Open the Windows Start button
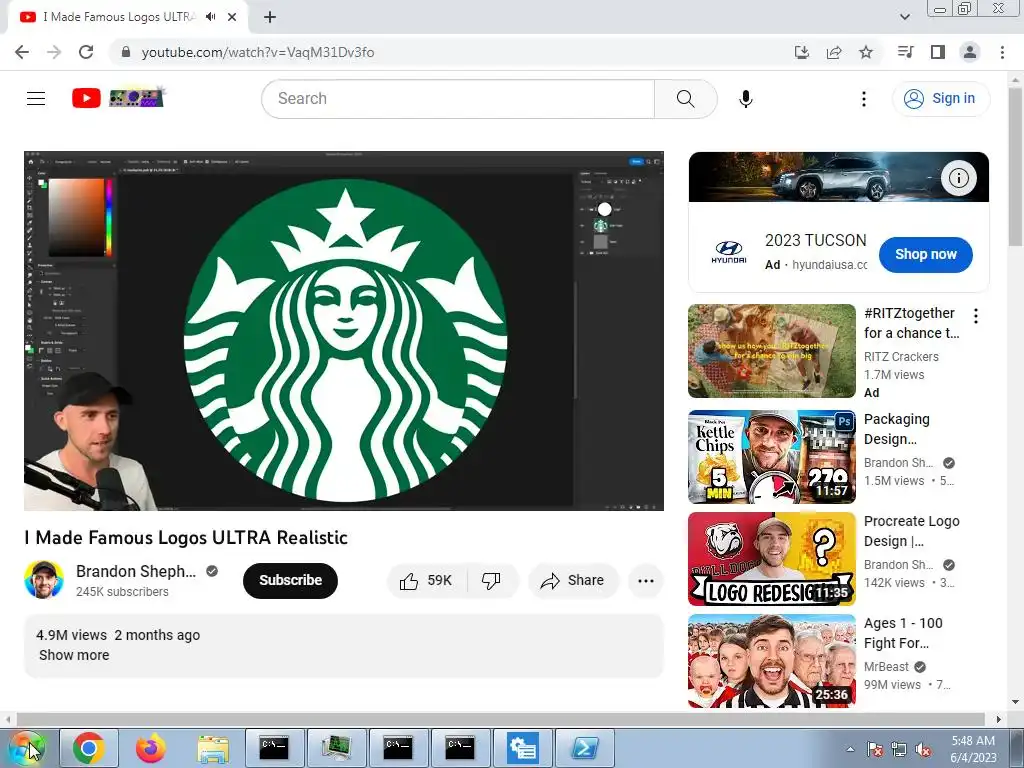This screenshot has height=768, width=1024. click(27, 748)
